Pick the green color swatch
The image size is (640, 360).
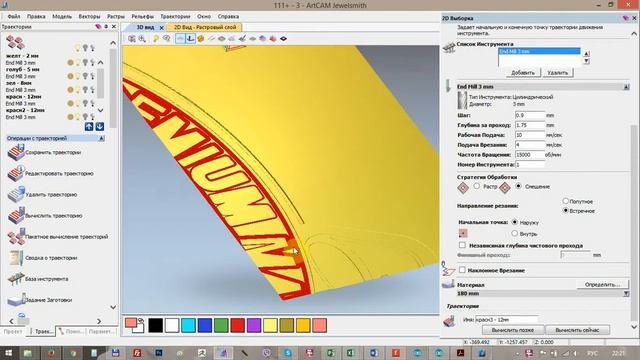(x=221, y=325)
